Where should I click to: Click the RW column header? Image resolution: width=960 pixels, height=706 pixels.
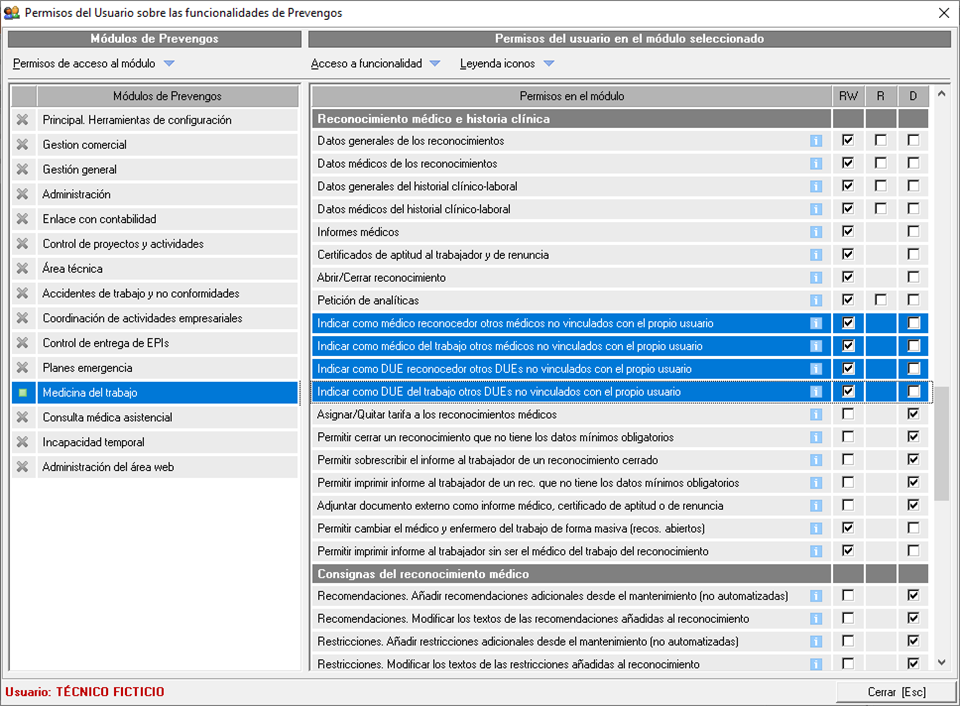coord(848,96)
